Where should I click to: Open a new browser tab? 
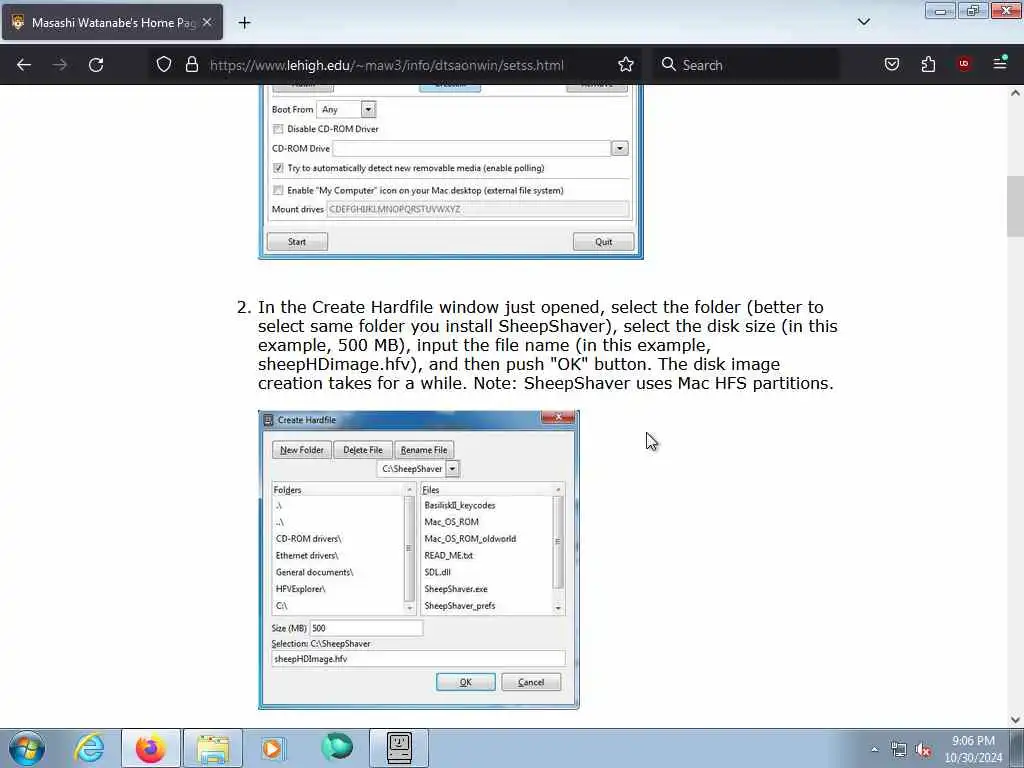244,23
